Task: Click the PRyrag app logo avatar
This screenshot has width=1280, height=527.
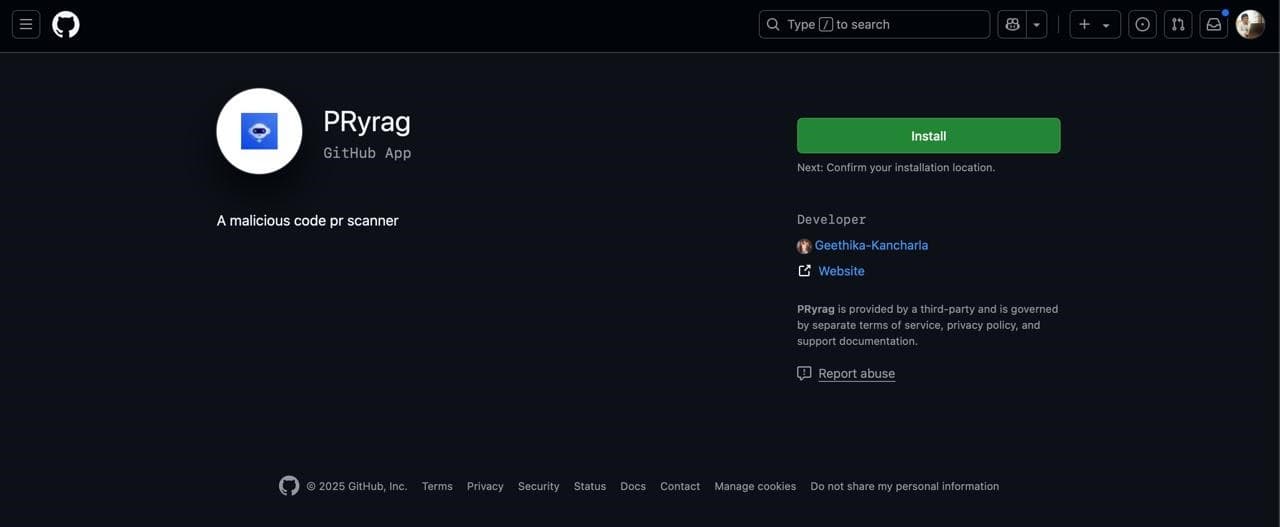Action: pyautogui.click(x=259, y=131)
